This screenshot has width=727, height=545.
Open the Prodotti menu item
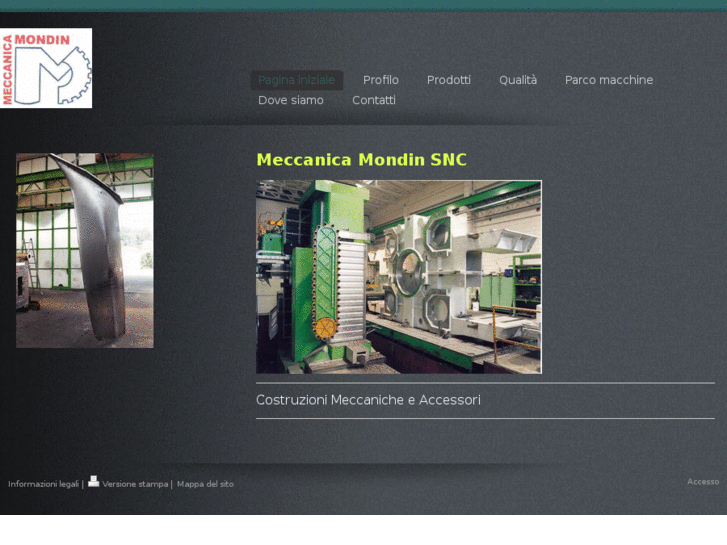(x=448, y=80)
